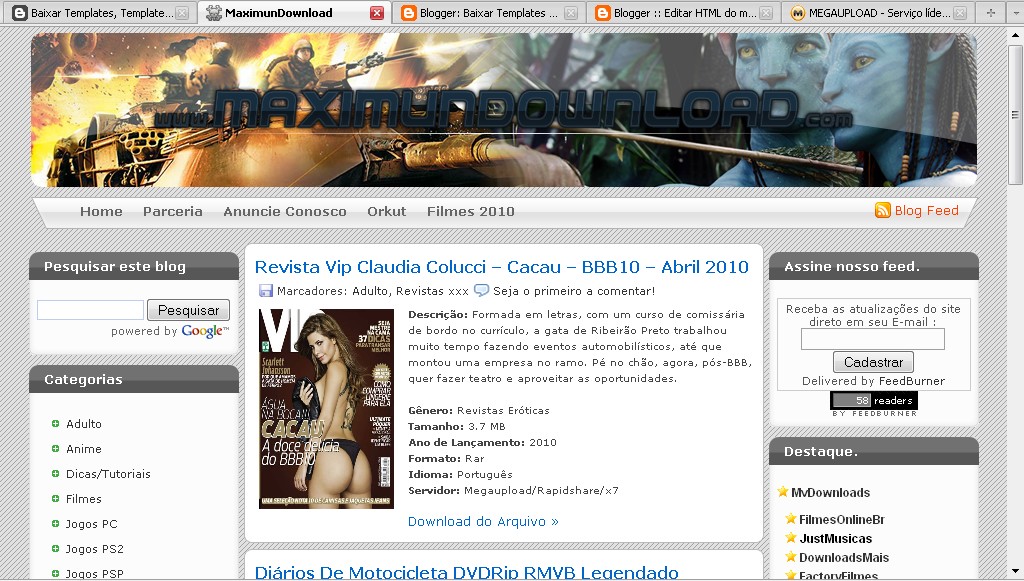Click the Megaupload favicon on last tab
1024x581 pixels.
[x=797, y=12]
